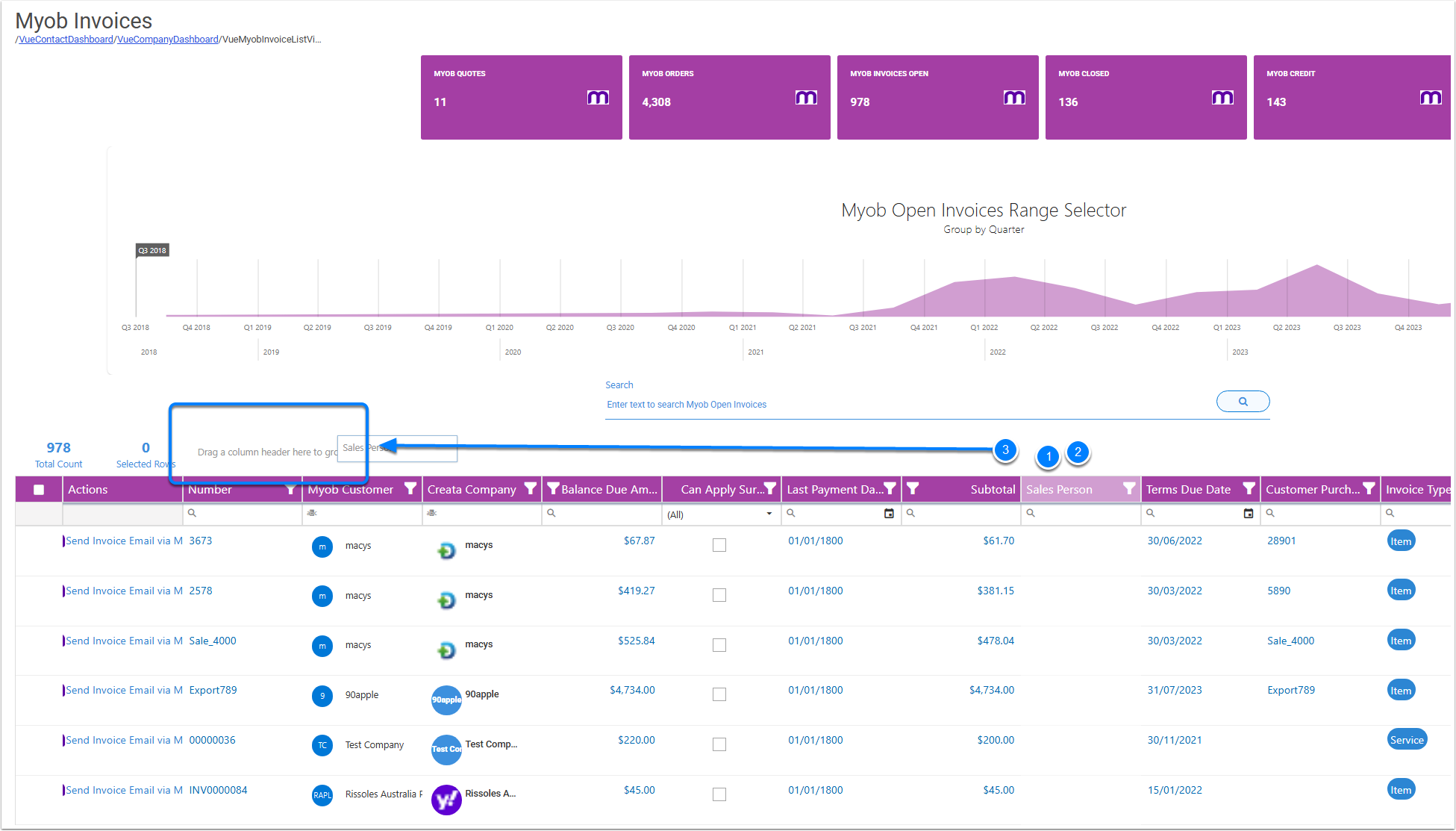Open the Myob Invoices Open card icon
Viewport: 1456px width, 831px height.
[1014, 98]
